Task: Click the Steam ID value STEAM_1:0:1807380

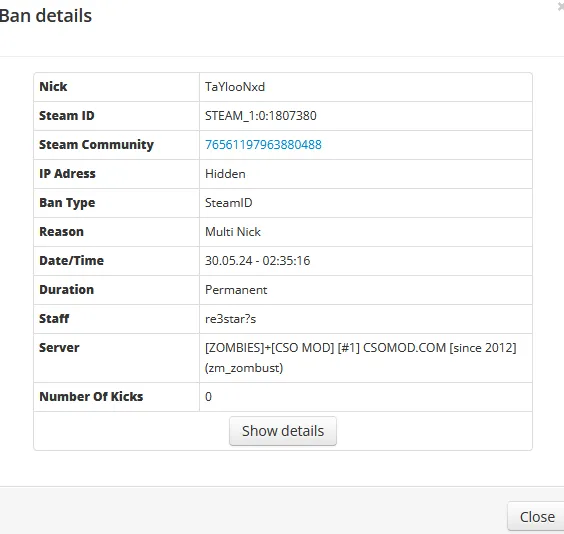Action: [x=261, y=116]
